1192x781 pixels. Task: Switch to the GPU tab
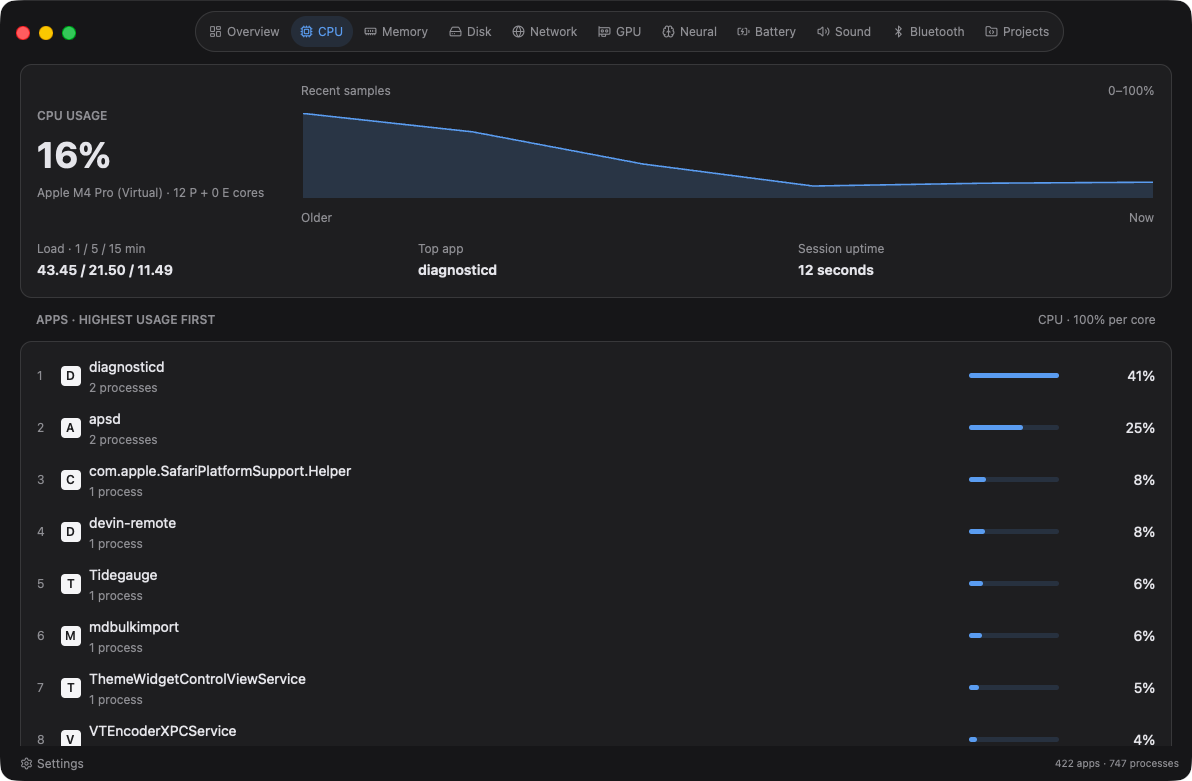click(x=620, y=32)
